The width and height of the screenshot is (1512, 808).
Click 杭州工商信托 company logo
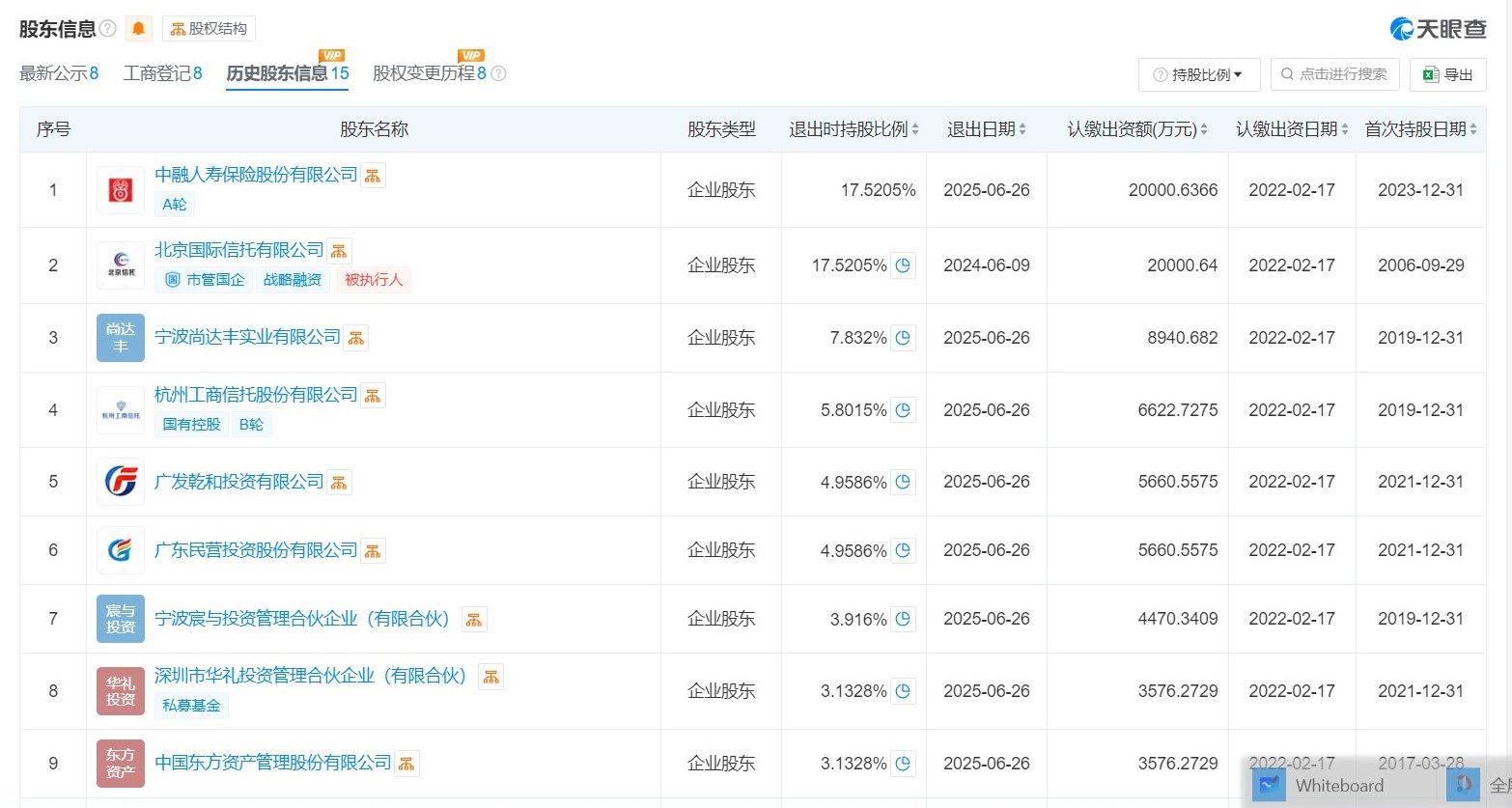121,410
